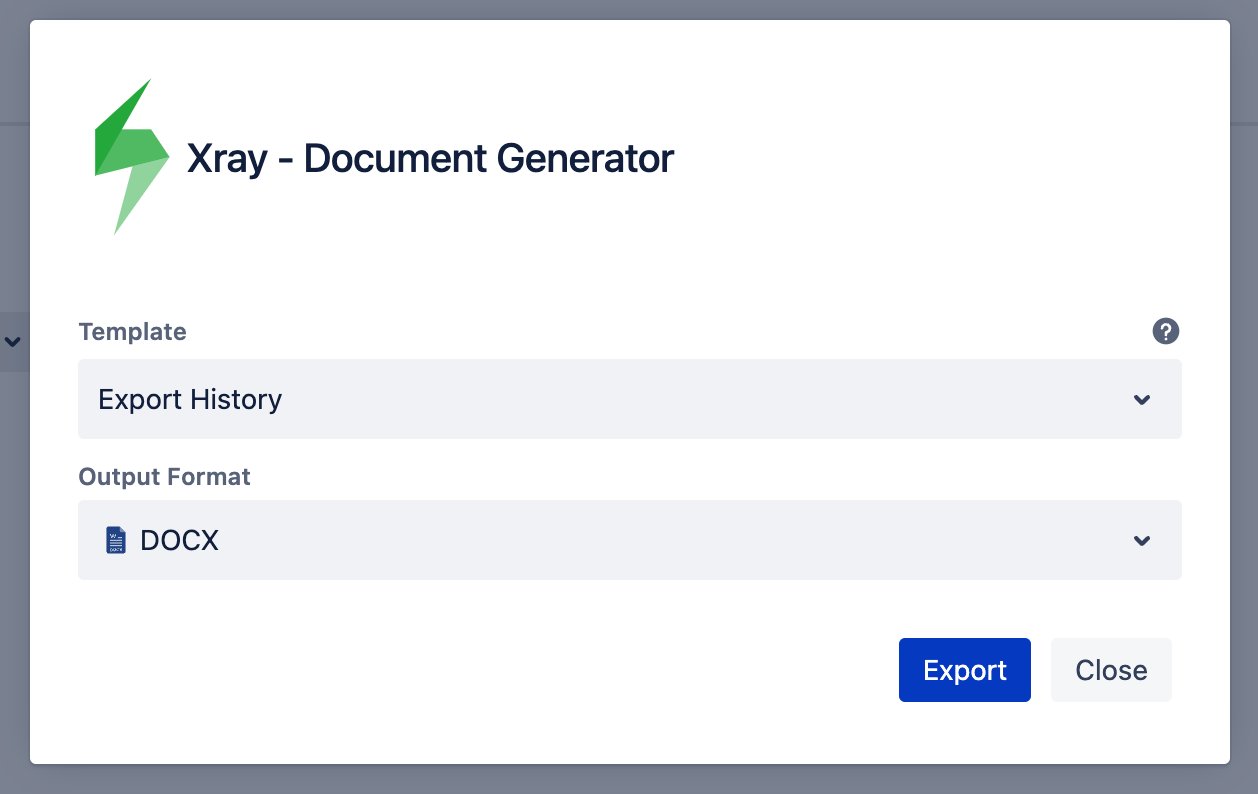Click the partially hidden chevron behind the dialog
This screenshot has width=1258, height=794.
point(13,341)
